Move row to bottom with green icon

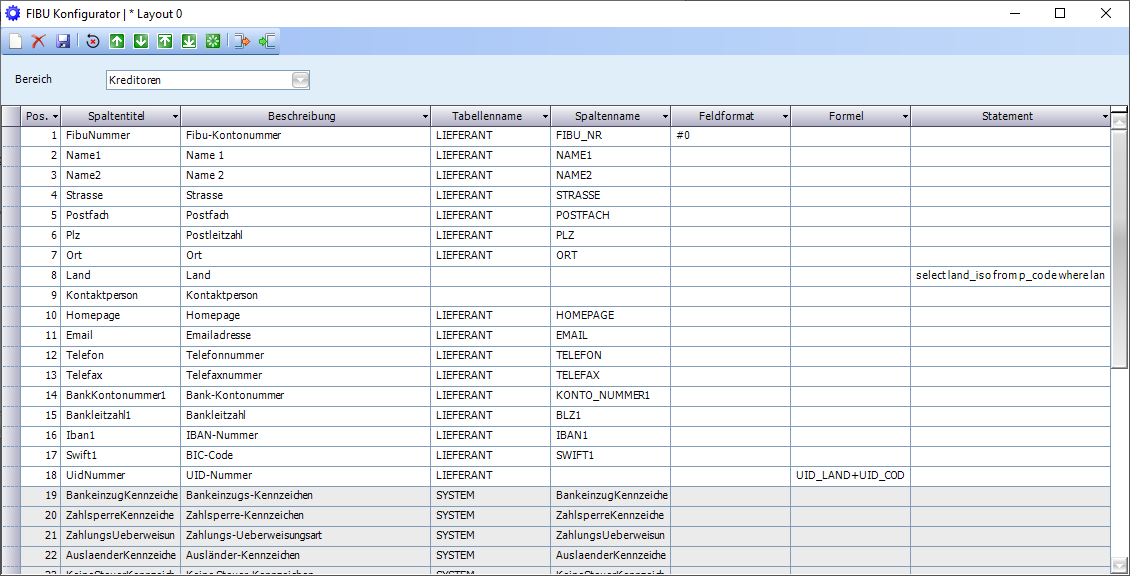[x=189, y=41]
